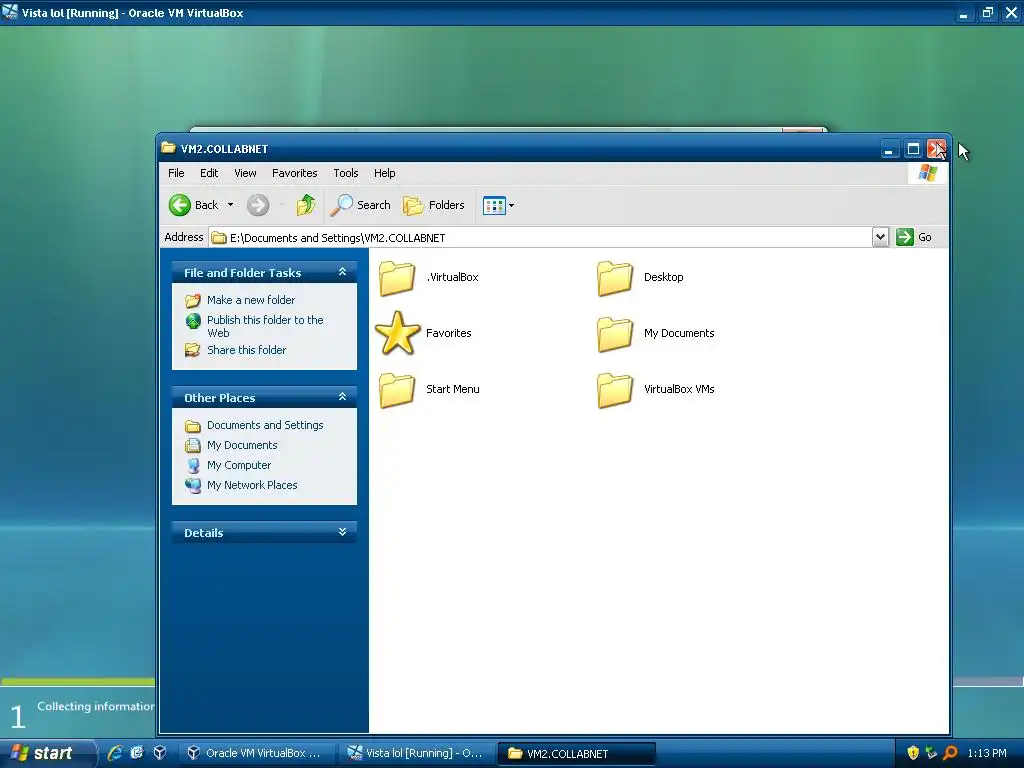
Task: Click the folder icon in Explorer title bar
Action: 168,148
